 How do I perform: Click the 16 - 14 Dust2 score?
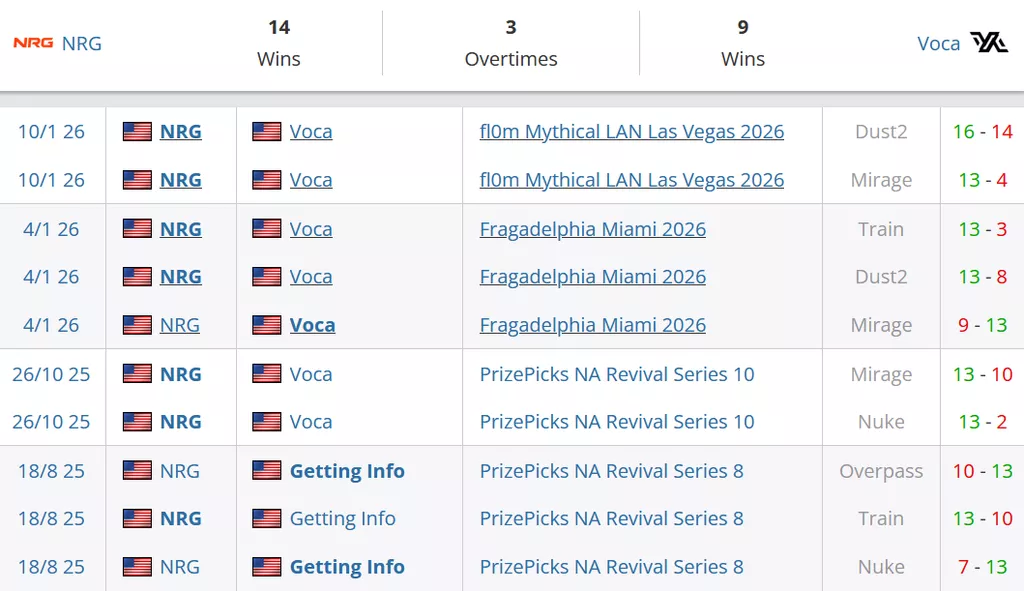982,132
